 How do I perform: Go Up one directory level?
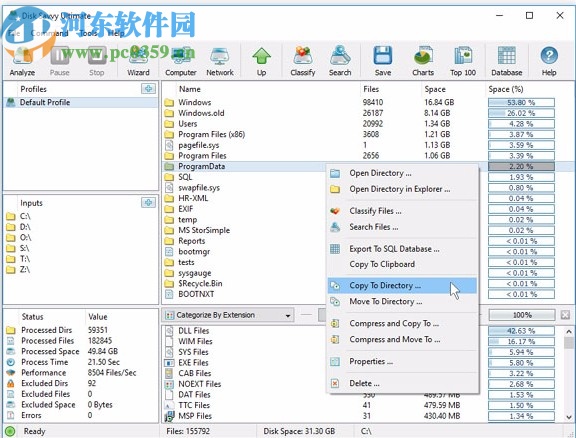261,61
